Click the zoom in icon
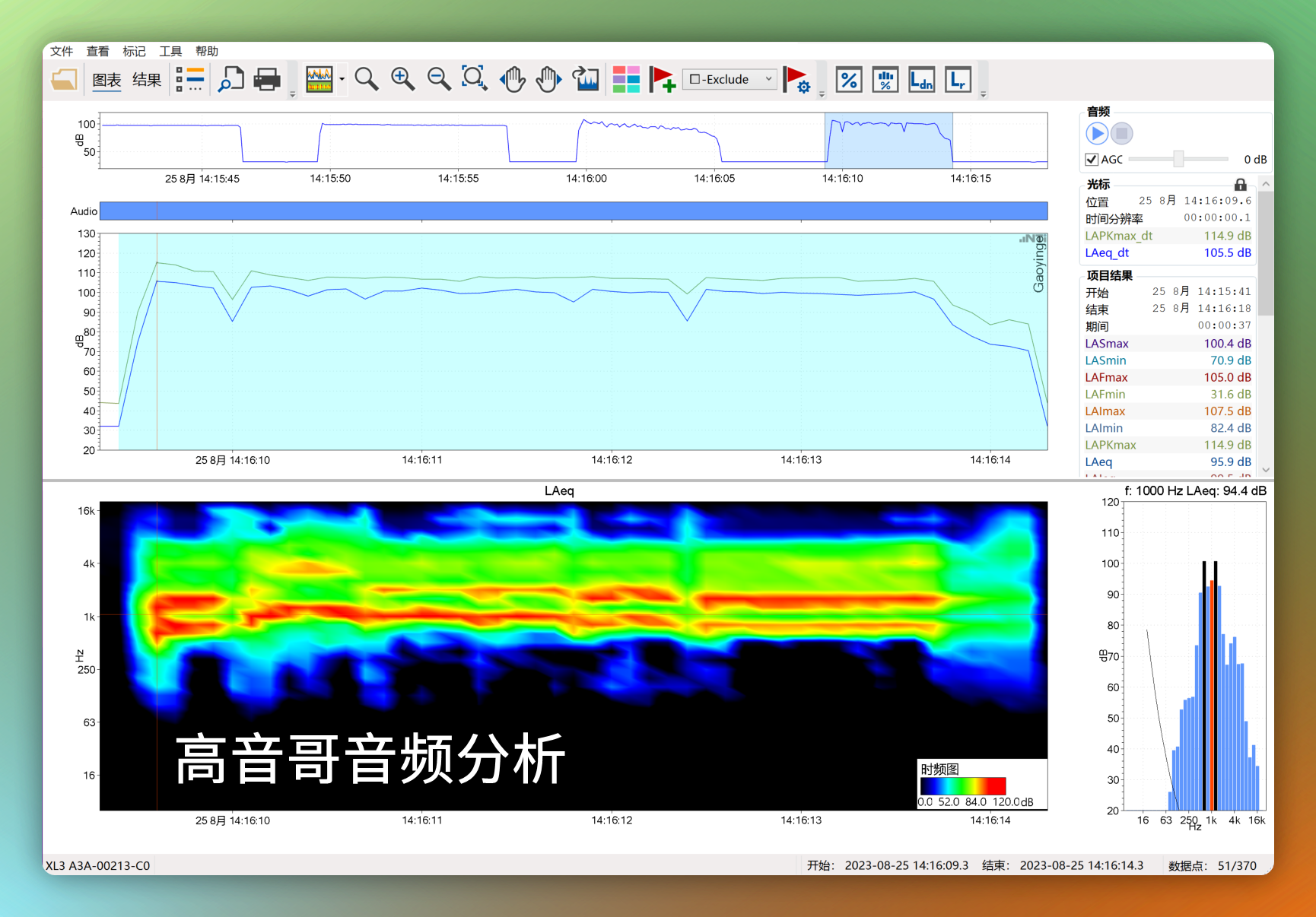This screenshot has height=917, width=1316. (402, 79)
